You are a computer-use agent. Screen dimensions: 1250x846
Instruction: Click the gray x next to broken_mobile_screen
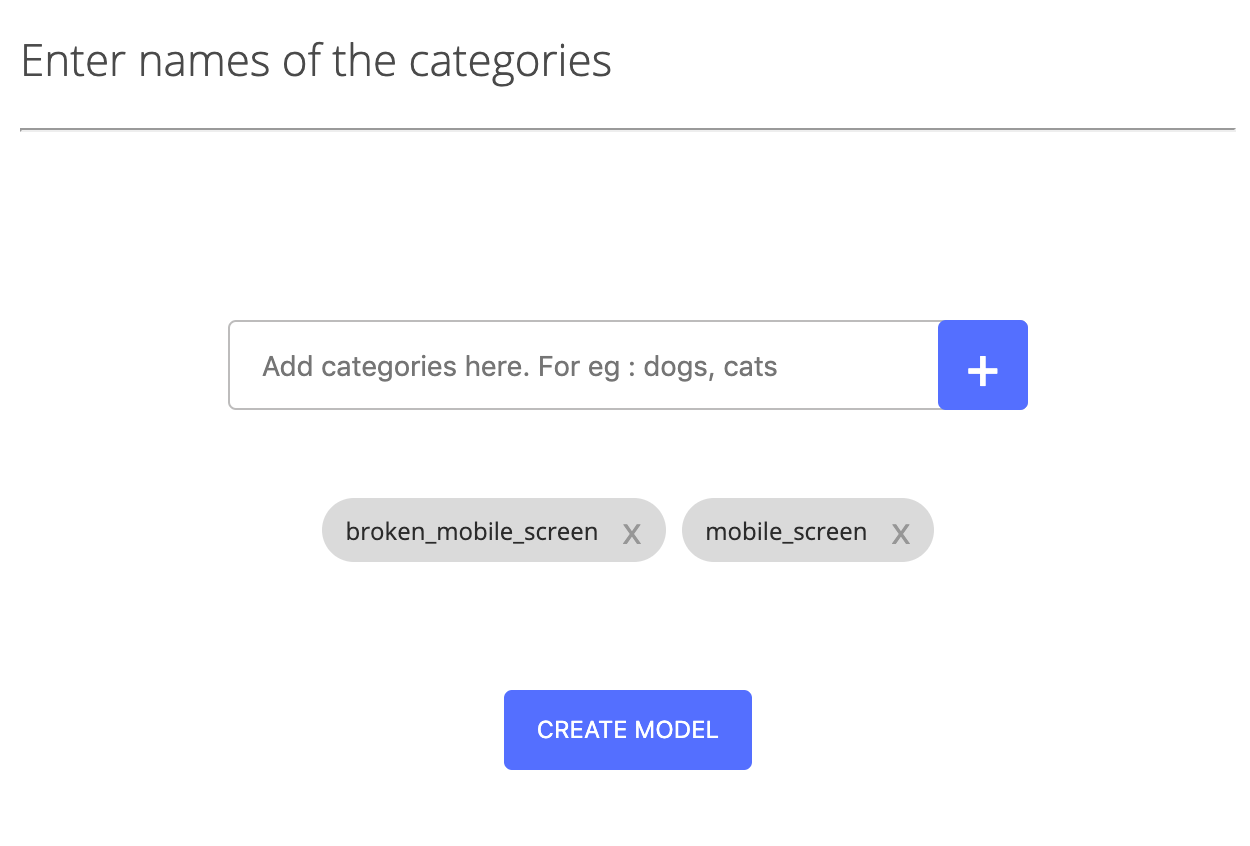632,532
